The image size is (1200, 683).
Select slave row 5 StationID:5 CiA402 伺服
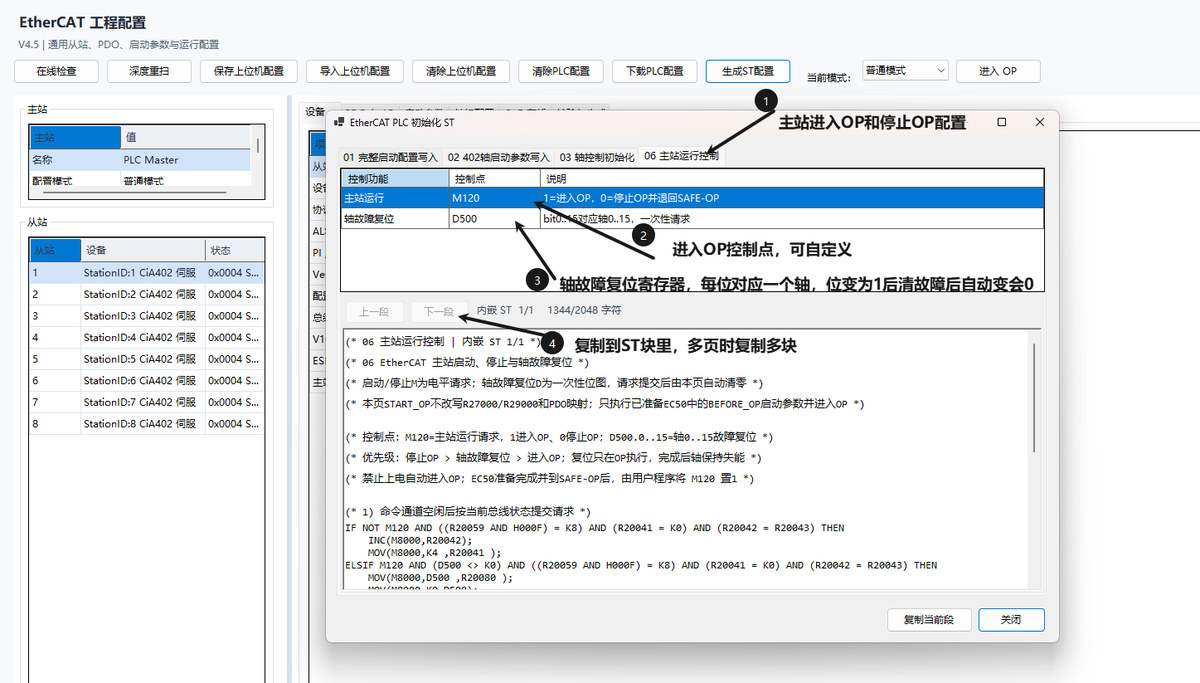pyautogui.click(x=147, y=359)
